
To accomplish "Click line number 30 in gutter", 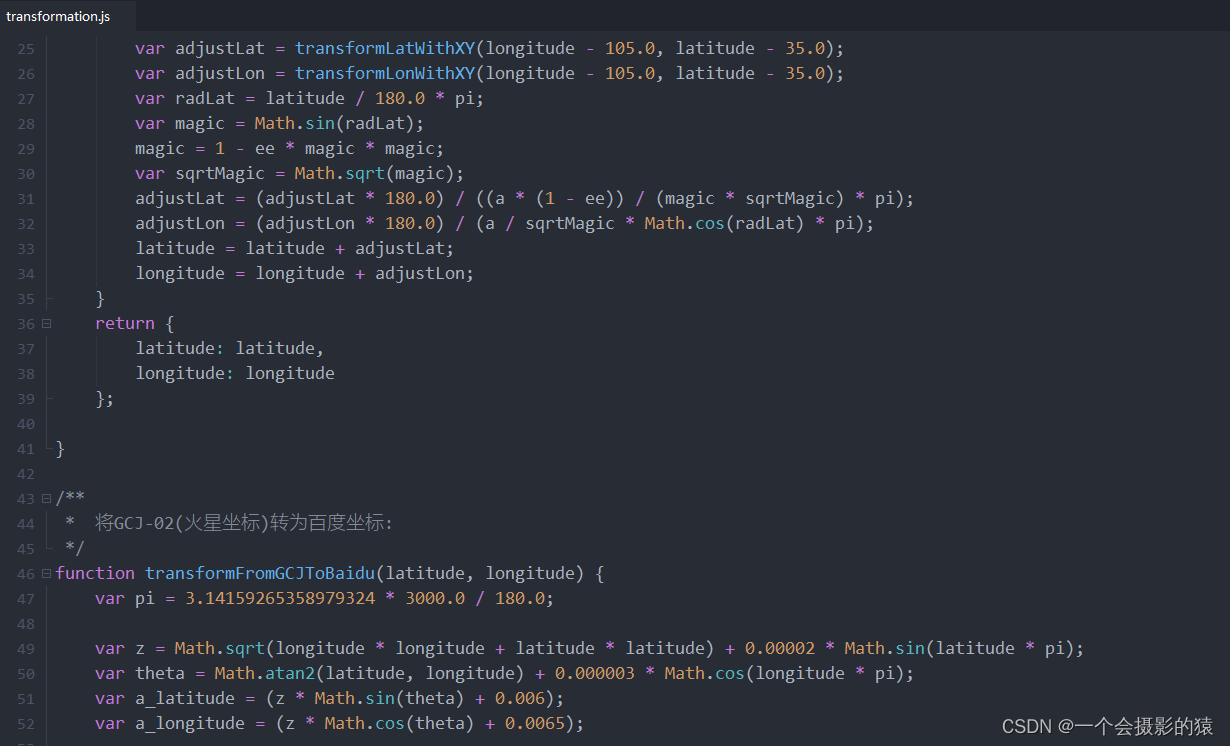I will coord(25,174).
